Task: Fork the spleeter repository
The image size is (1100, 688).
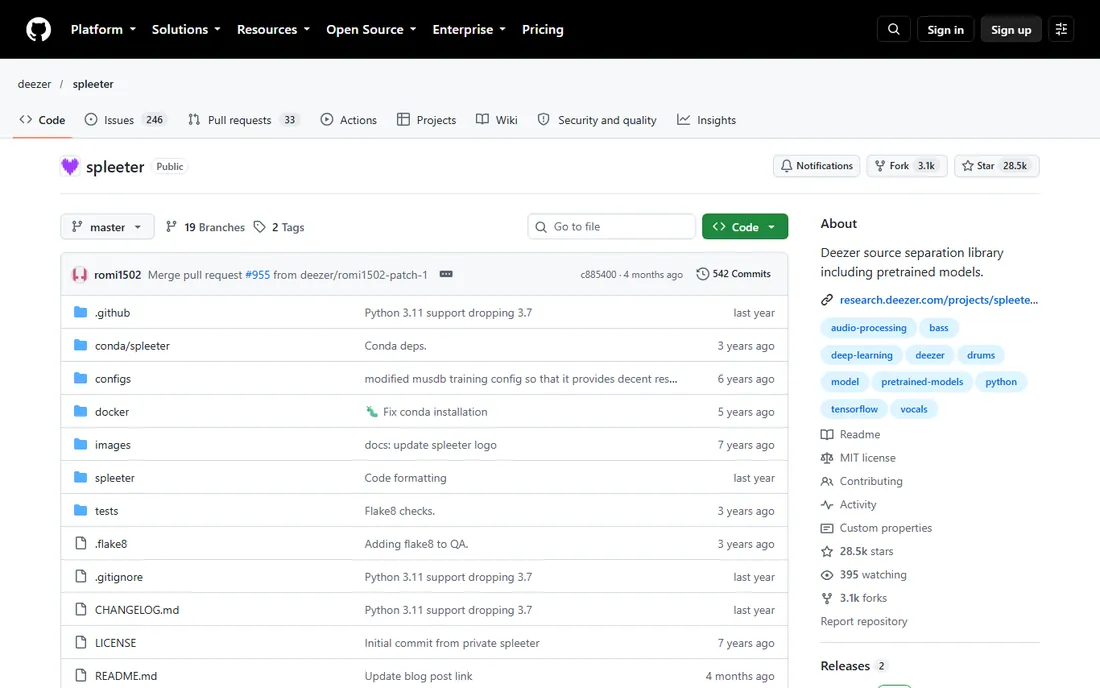Action: [x=906, y=166]
